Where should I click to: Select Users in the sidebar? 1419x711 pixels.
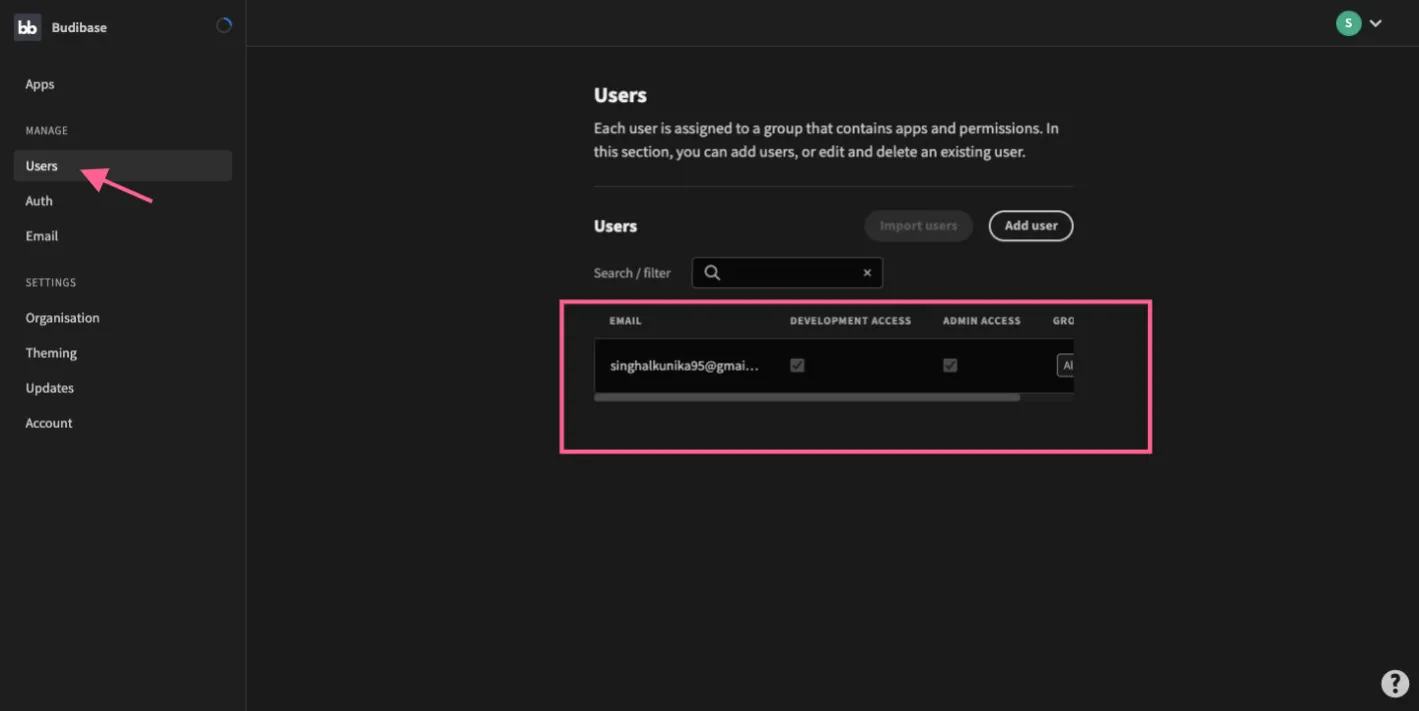point(123,166)
